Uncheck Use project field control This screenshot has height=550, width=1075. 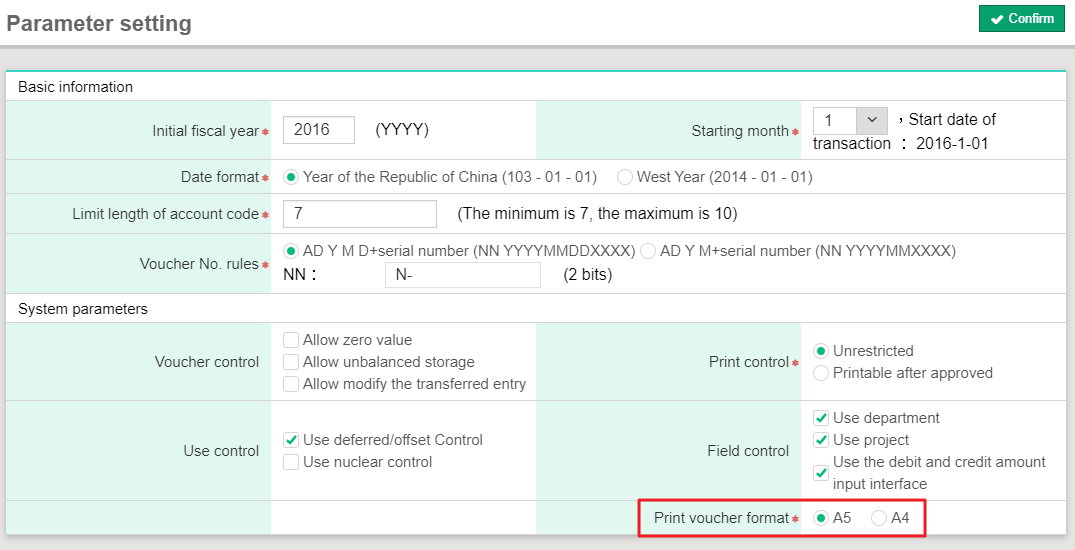[821, 440]
